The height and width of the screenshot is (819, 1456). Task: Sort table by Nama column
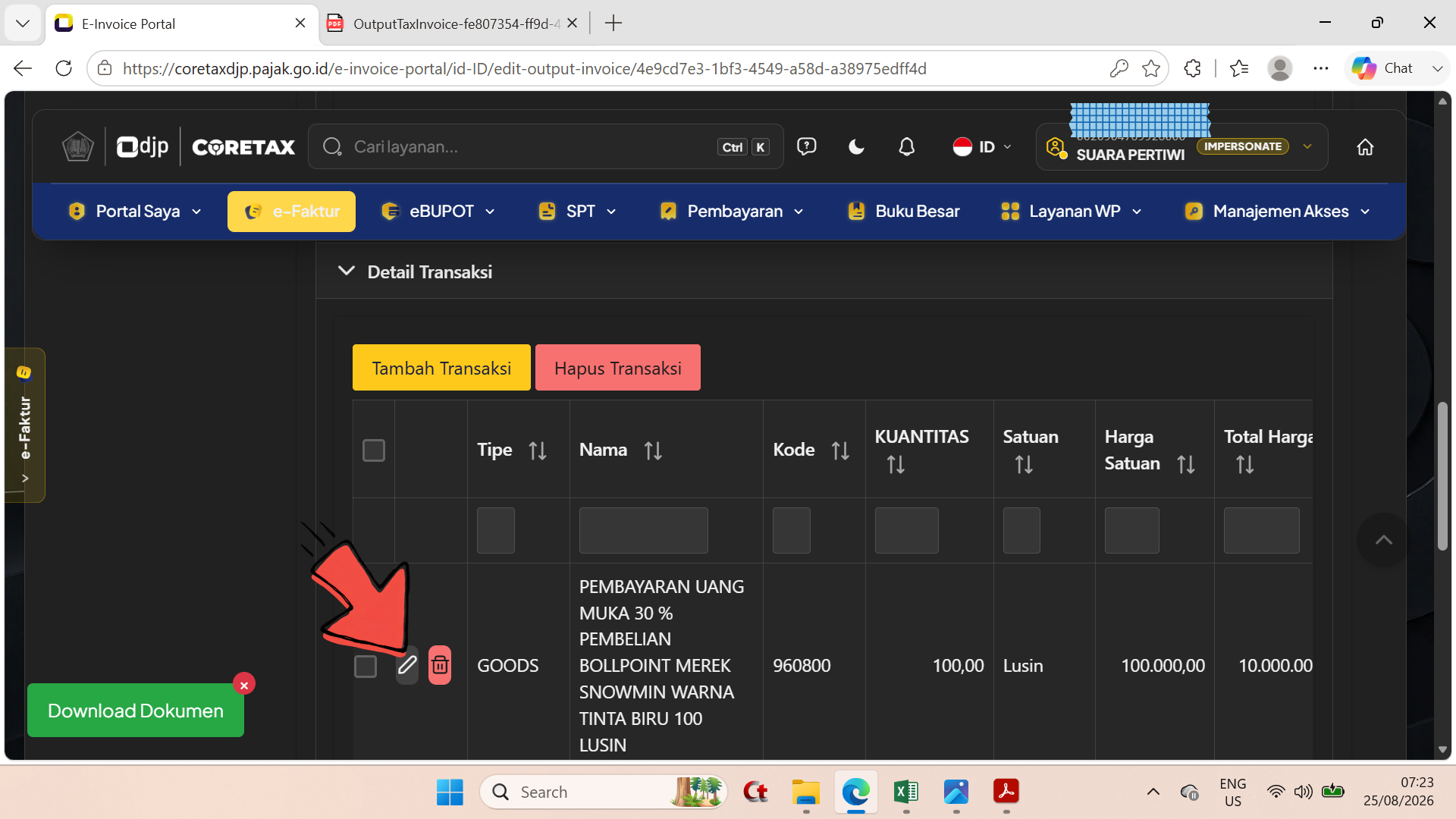pos(653,450)
